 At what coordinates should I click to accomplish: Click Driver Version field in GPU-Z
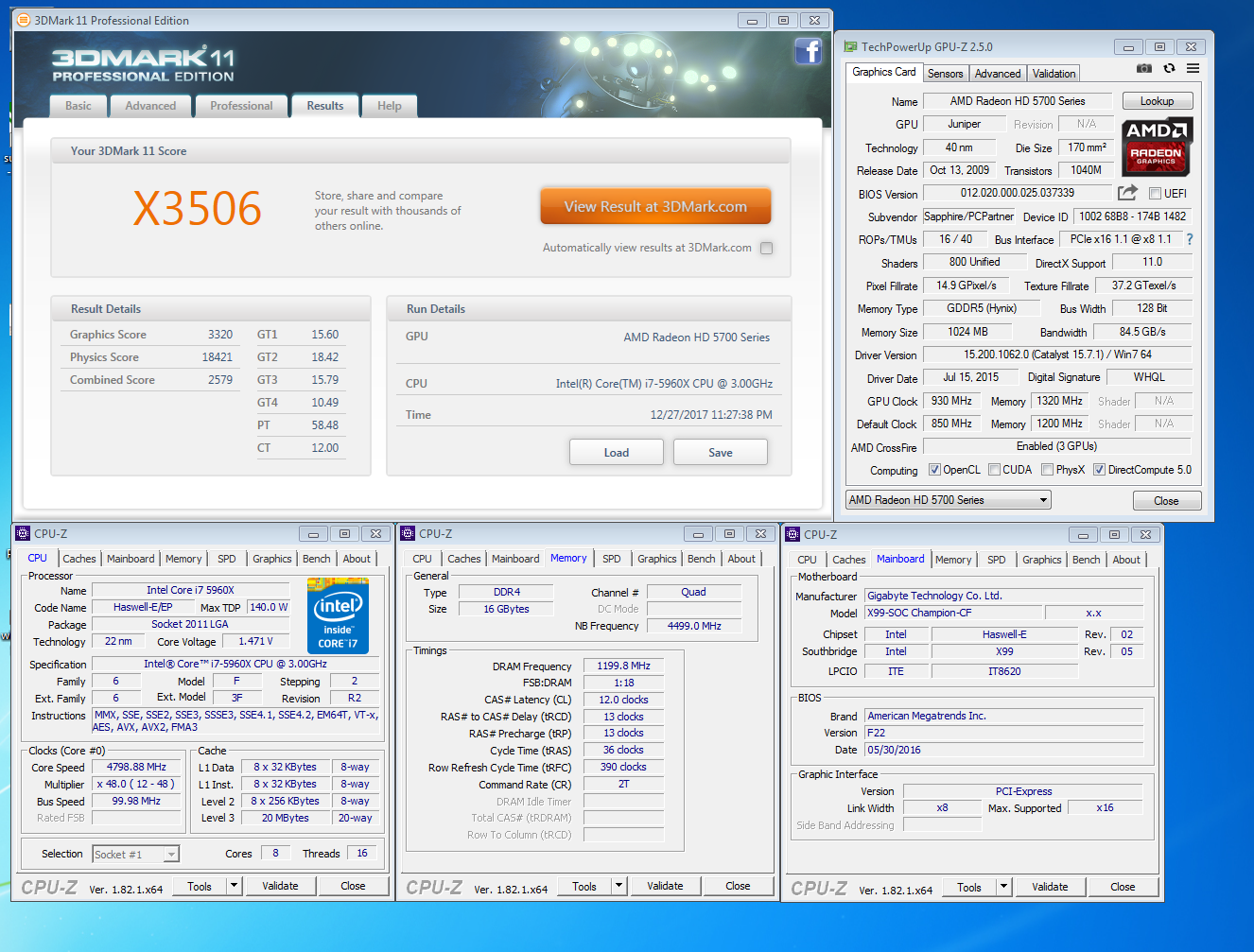pyautogui.click(x=1057, y=355)
